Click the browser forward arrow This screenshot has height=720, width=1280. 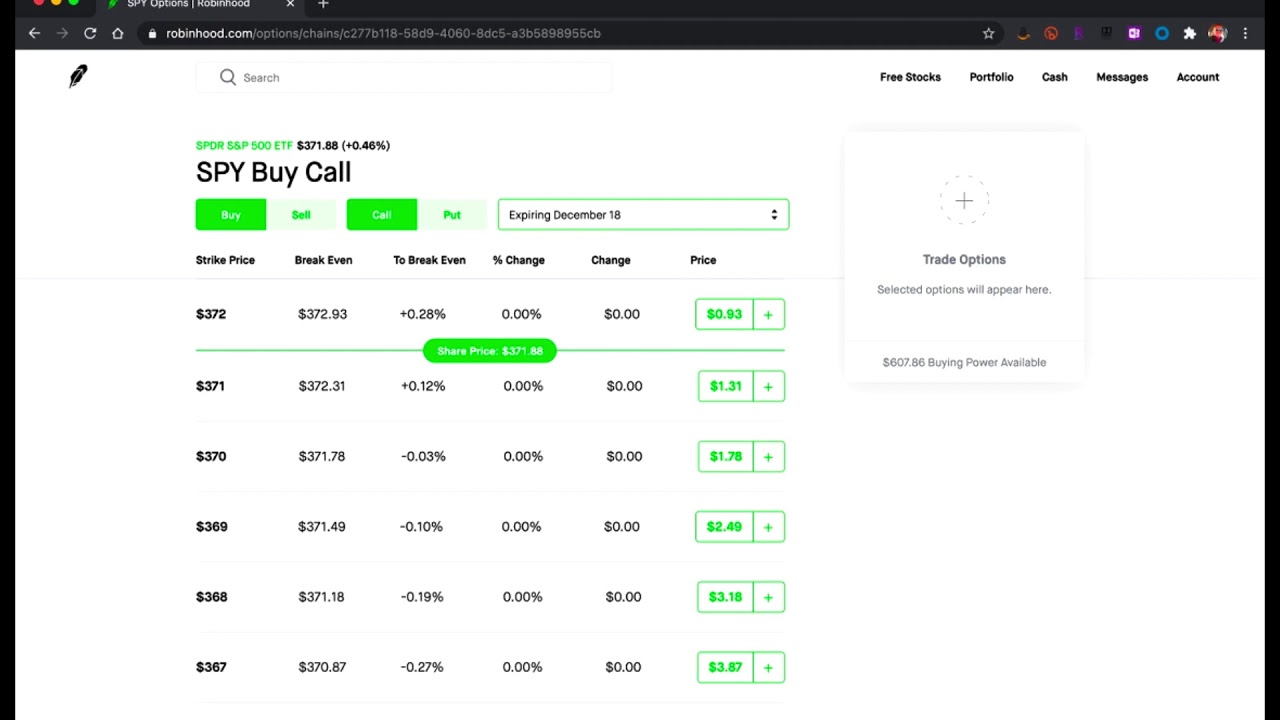coord(62,33)
